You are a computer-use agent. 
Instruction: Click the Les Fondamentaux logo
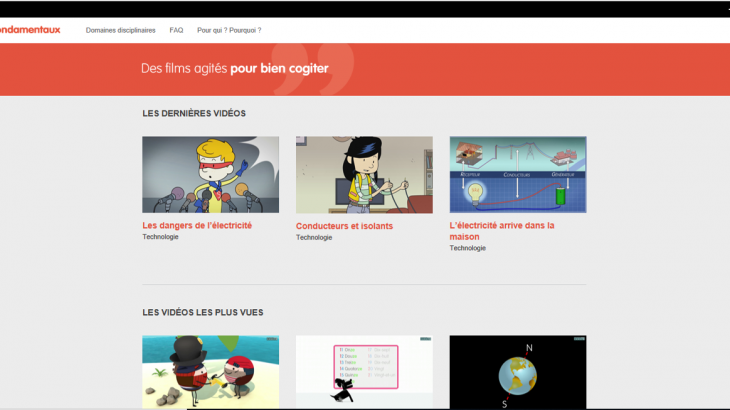click(x=30, y=30)
